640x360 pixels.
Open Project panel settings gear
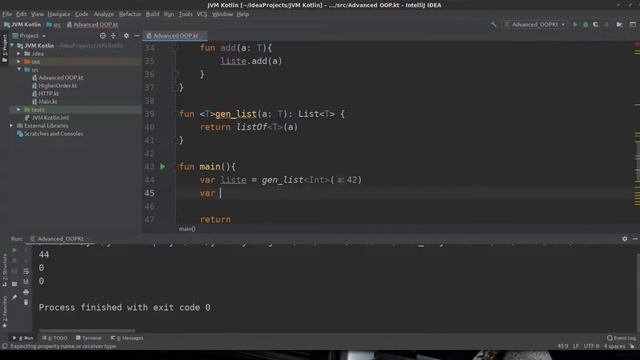126,36
